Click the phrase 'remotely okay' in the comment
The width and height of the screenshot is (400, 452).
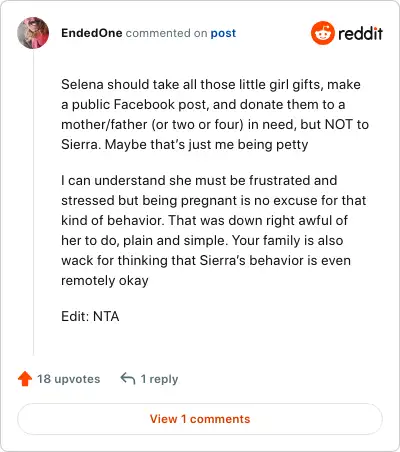pos(105,281)
